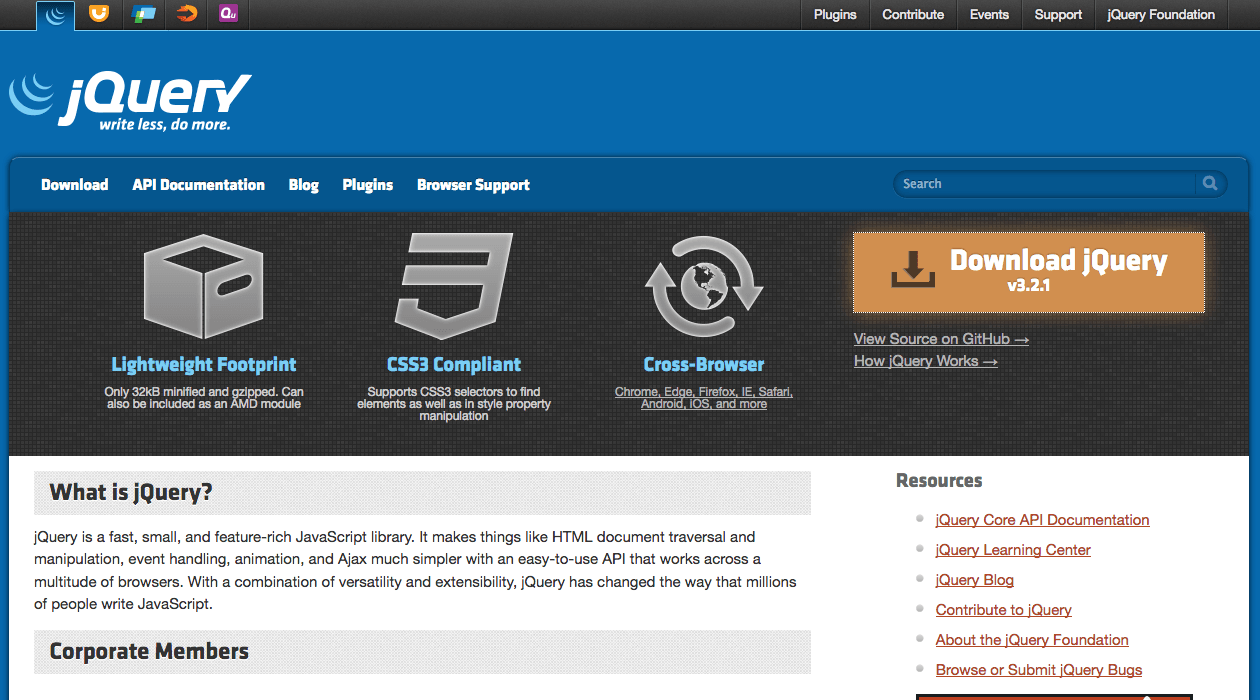This screenshot has width=1260, height=700.
Task: Click the search magnifier icon
Action: point(1210,183)
